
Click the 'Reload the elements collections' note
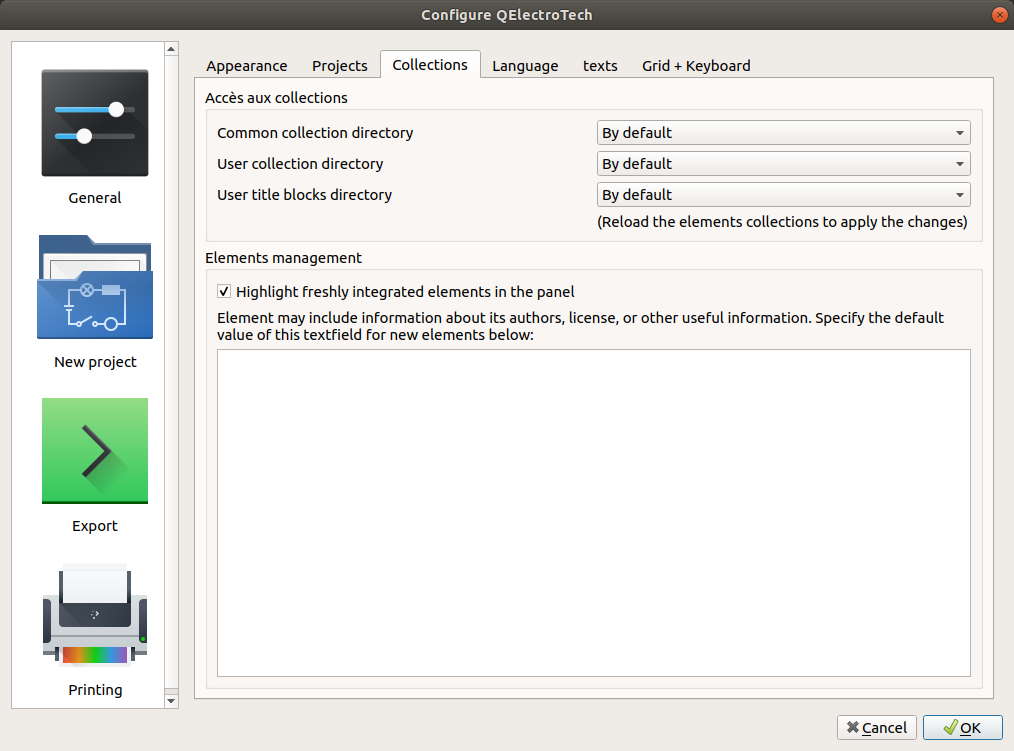click(x=782, y=222)
